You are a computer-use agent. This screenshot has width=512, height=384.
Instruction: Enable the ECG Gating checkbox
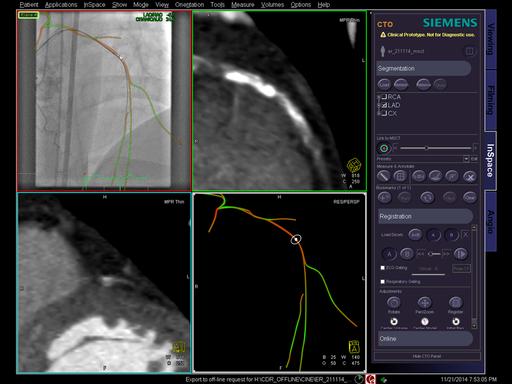[383, 268]
